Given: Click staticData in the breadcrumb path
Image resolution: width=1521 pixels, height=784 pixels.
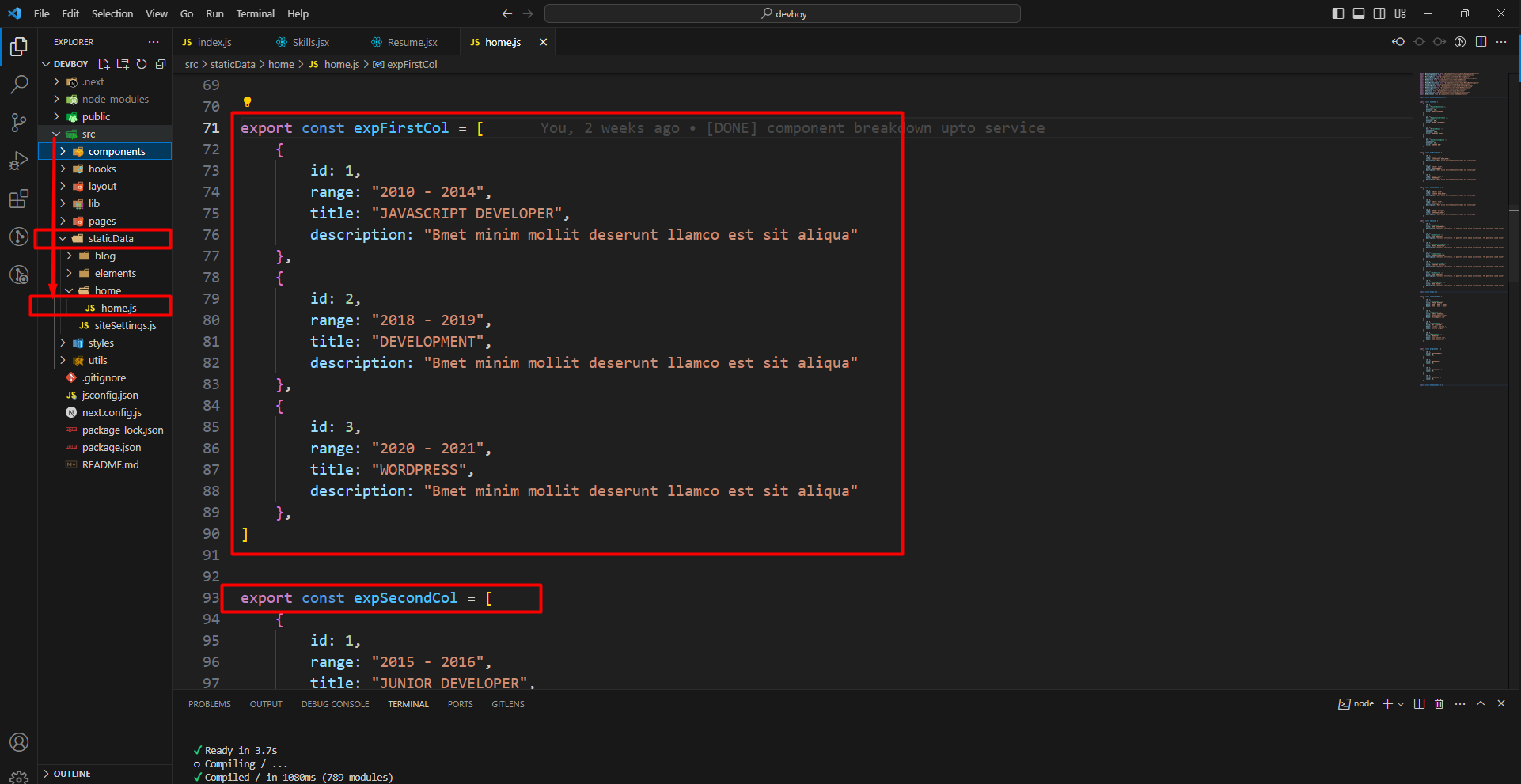Looking at the screenshot, I should point(233,64).
